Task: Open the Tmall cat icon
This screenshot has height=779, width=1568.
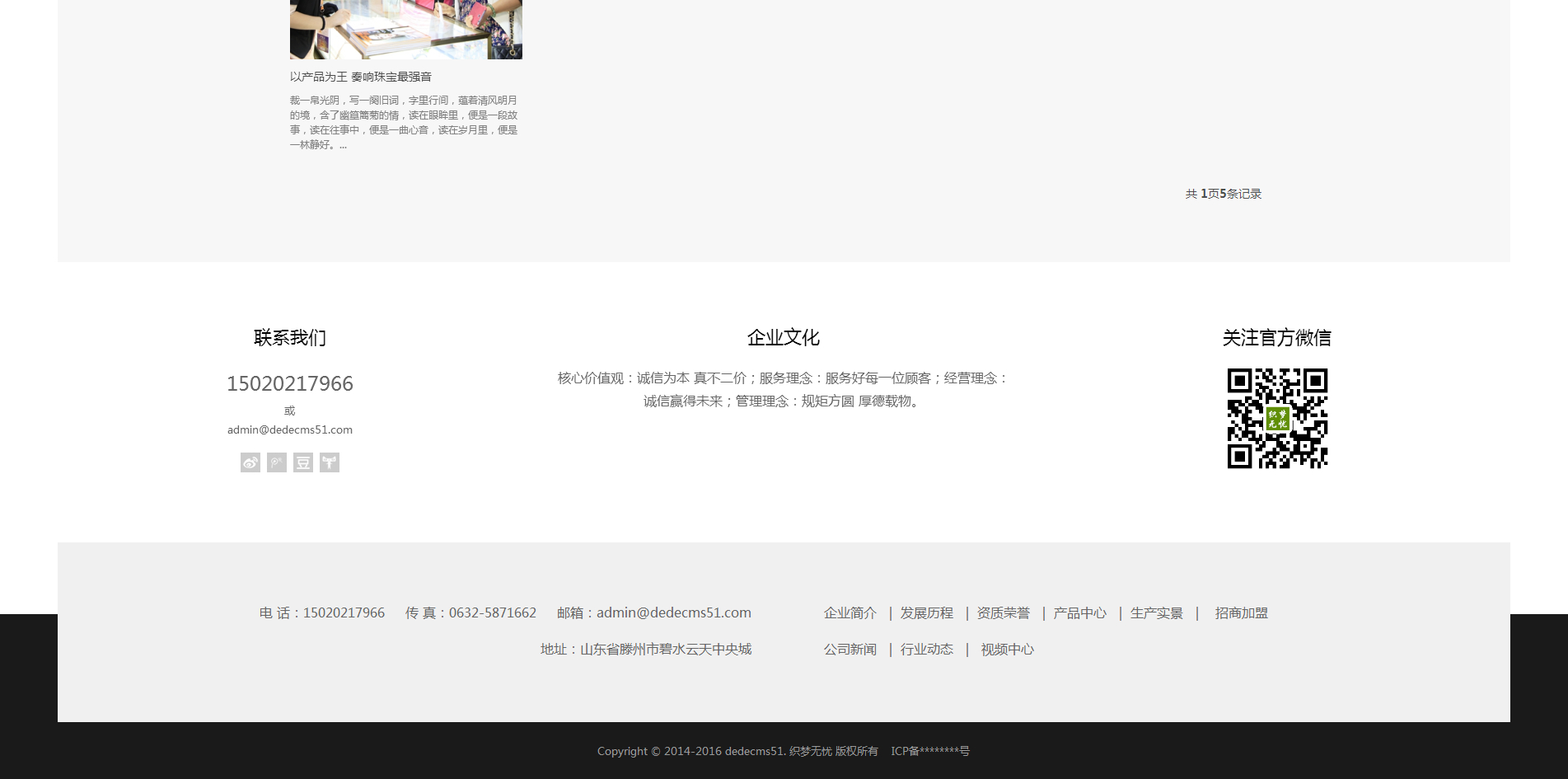Action: (330, 462)
